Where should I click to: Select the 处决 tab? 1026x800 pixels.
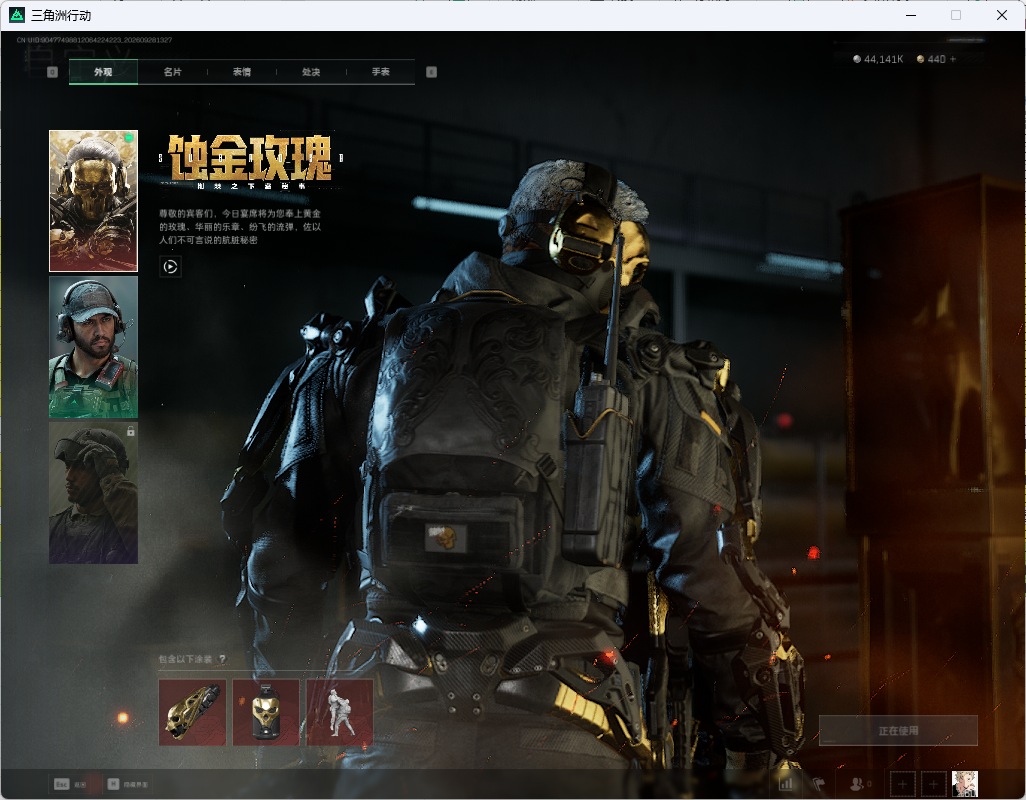click(311, 72)
